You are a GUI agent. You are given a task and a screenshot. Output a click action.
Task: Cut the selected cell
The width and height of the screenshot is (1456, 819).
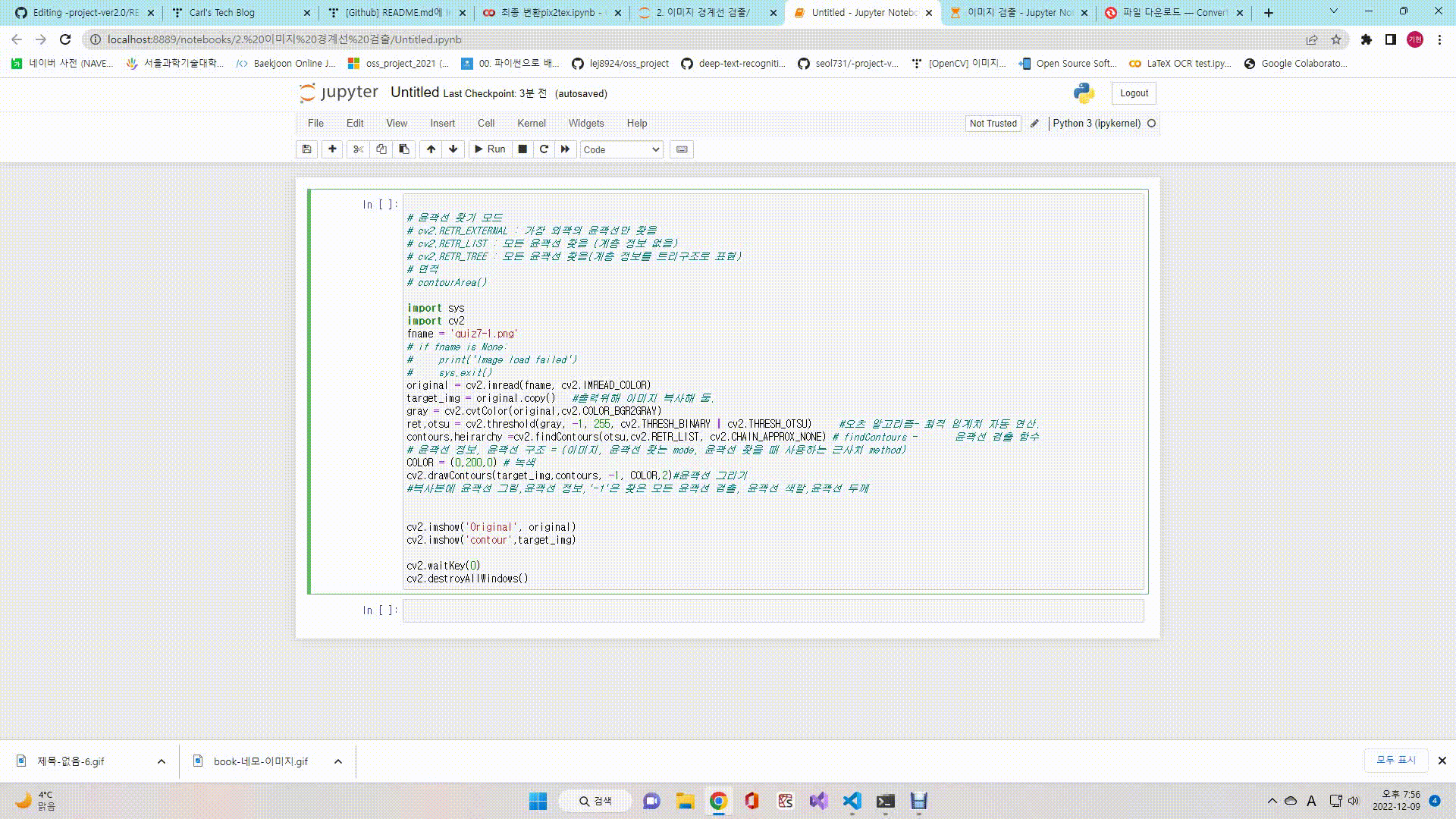(x=358, y=149)
